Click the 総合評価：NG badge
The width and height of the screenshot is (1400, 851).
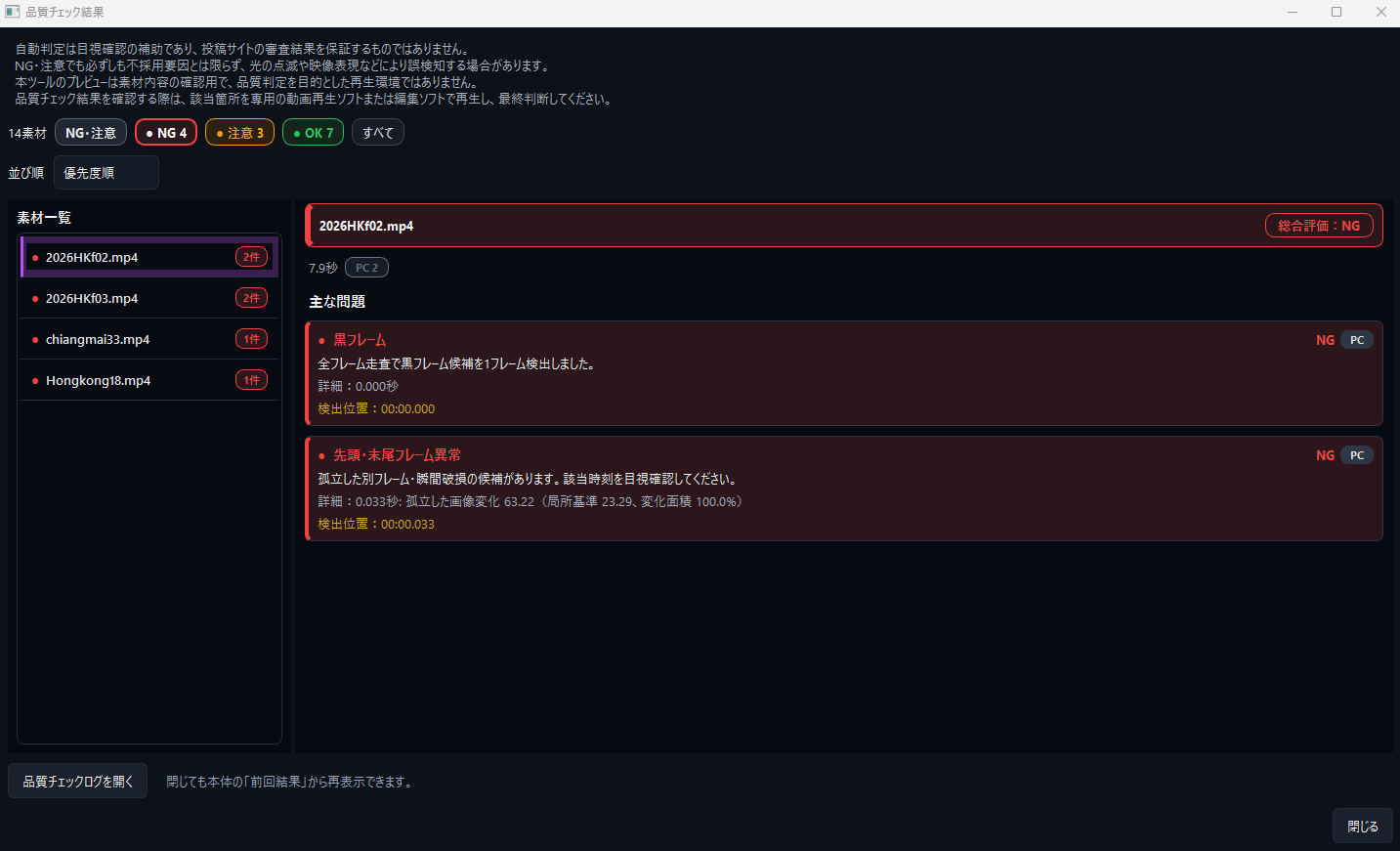click(x=1319, y=226)
